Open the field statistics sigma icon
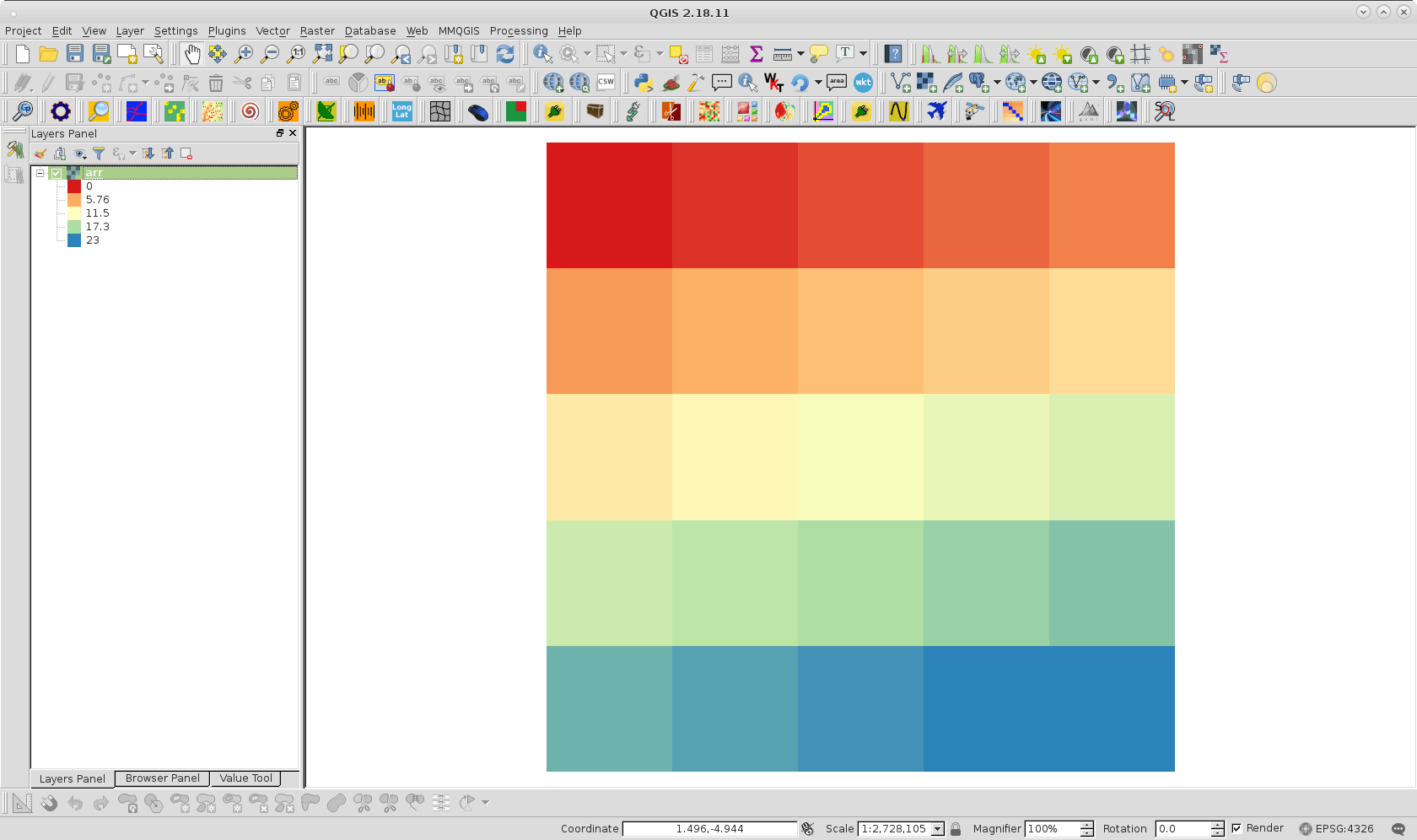1417x840 pixels. click(757, 54)
